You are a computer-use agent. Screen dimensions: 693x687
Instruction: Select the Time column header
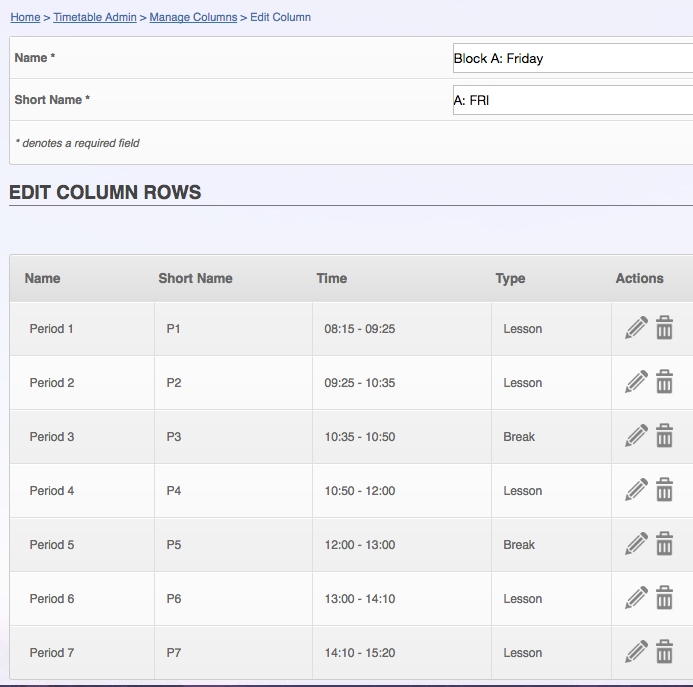point(331,278)
